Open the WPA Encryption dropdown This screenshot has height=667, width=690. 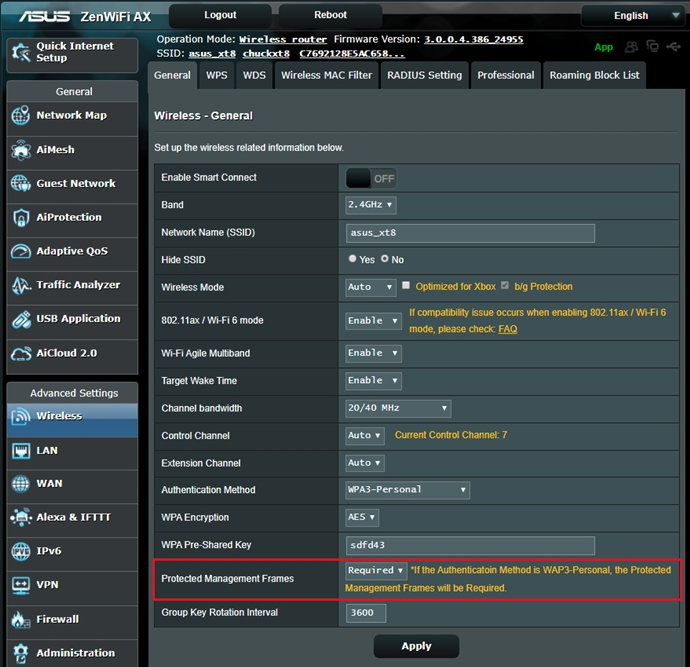pyautogui.click(x=362, y=517)
